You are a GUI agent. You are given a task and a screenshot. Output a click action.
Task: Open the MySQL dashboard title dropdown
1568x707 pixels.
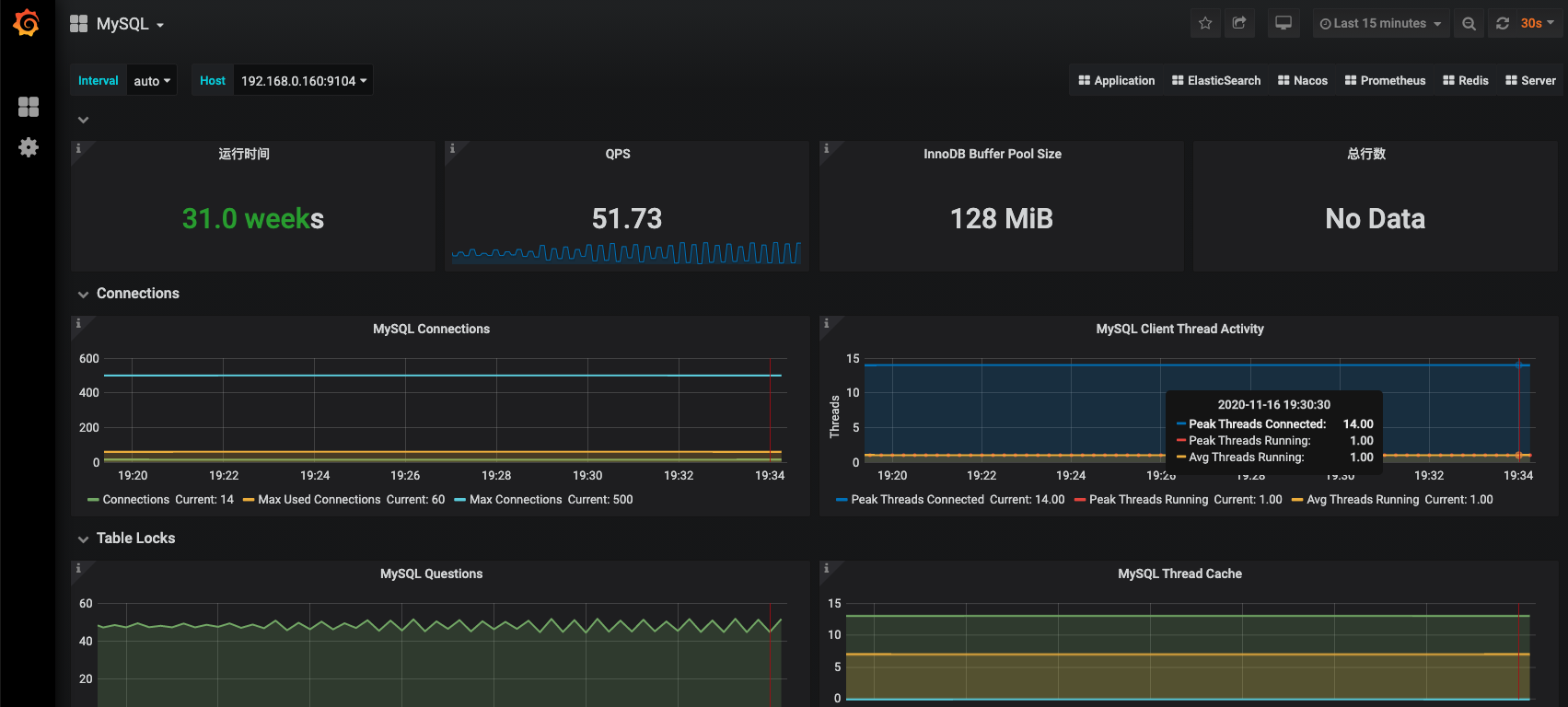coord(118,24)
